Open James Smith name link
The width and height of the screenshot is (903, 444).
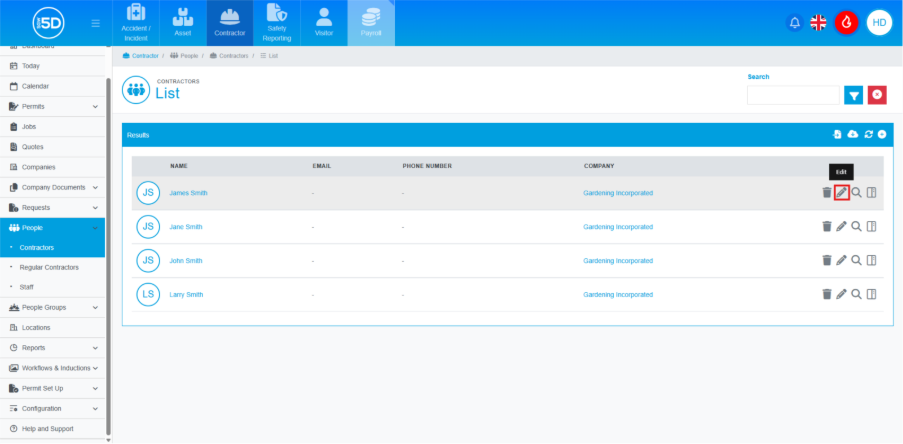[188, 193]
